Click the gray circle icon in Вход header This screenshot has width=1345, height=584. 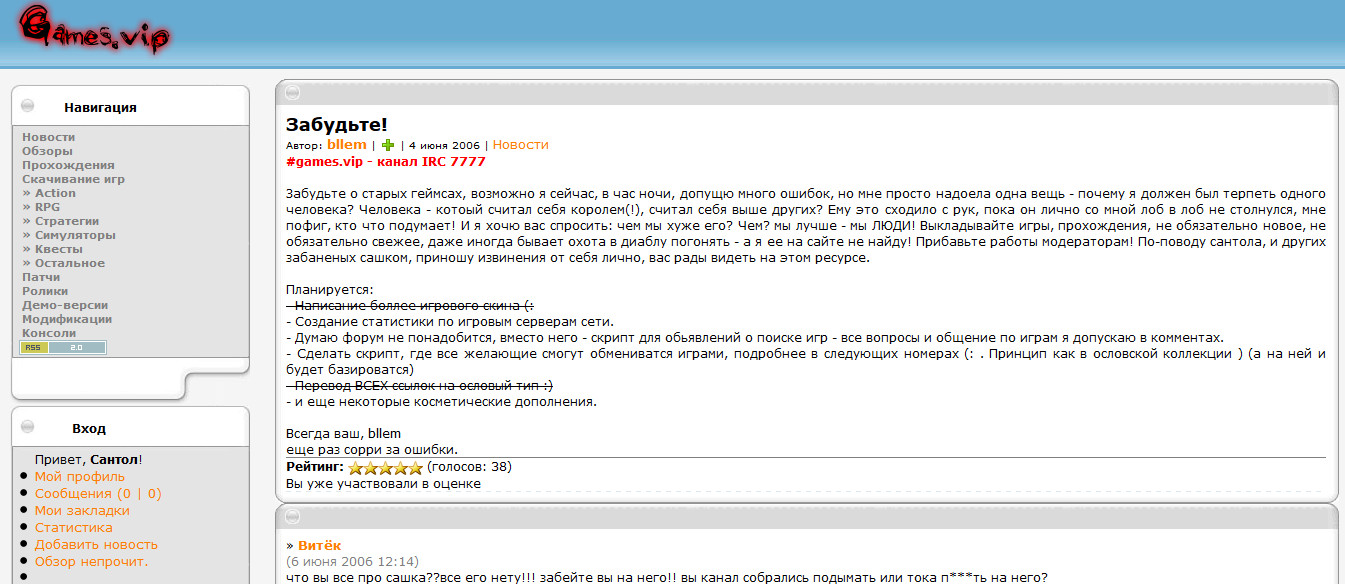(28, 427)
